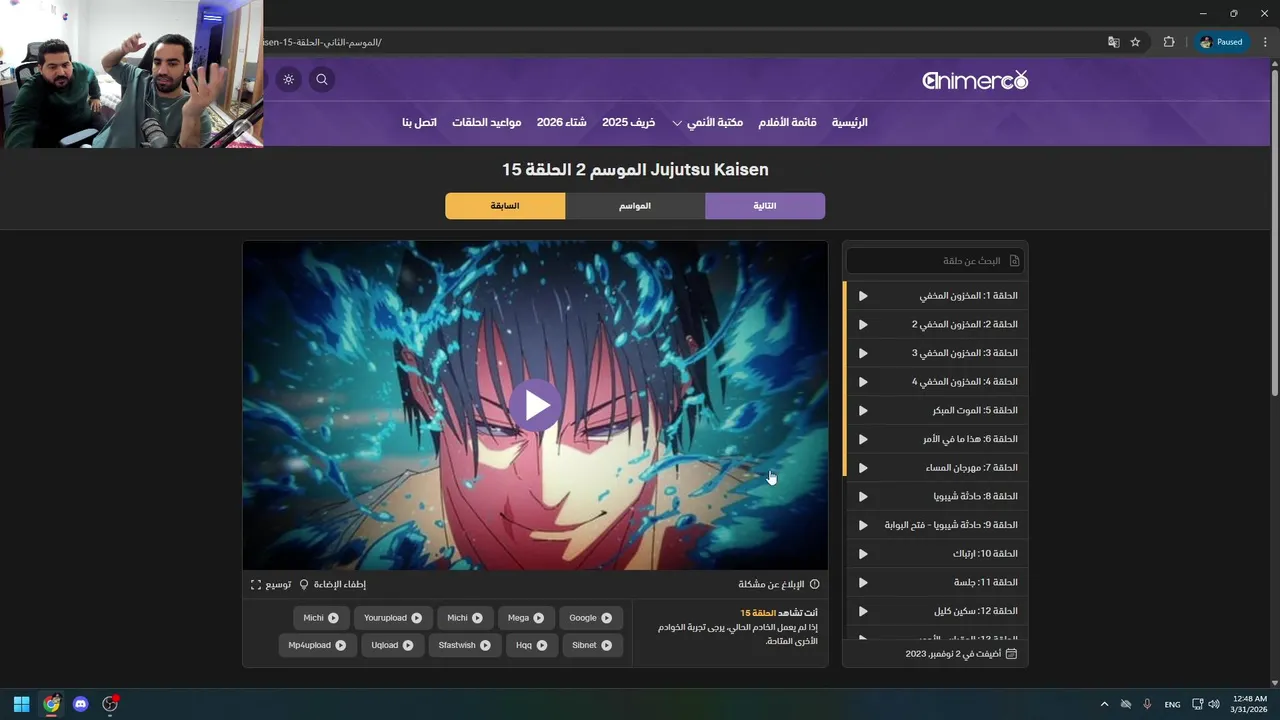This screenshot has height=720, width=1280.
Task: Open the الرئيسية home menu item
Action: click(850, 122)
